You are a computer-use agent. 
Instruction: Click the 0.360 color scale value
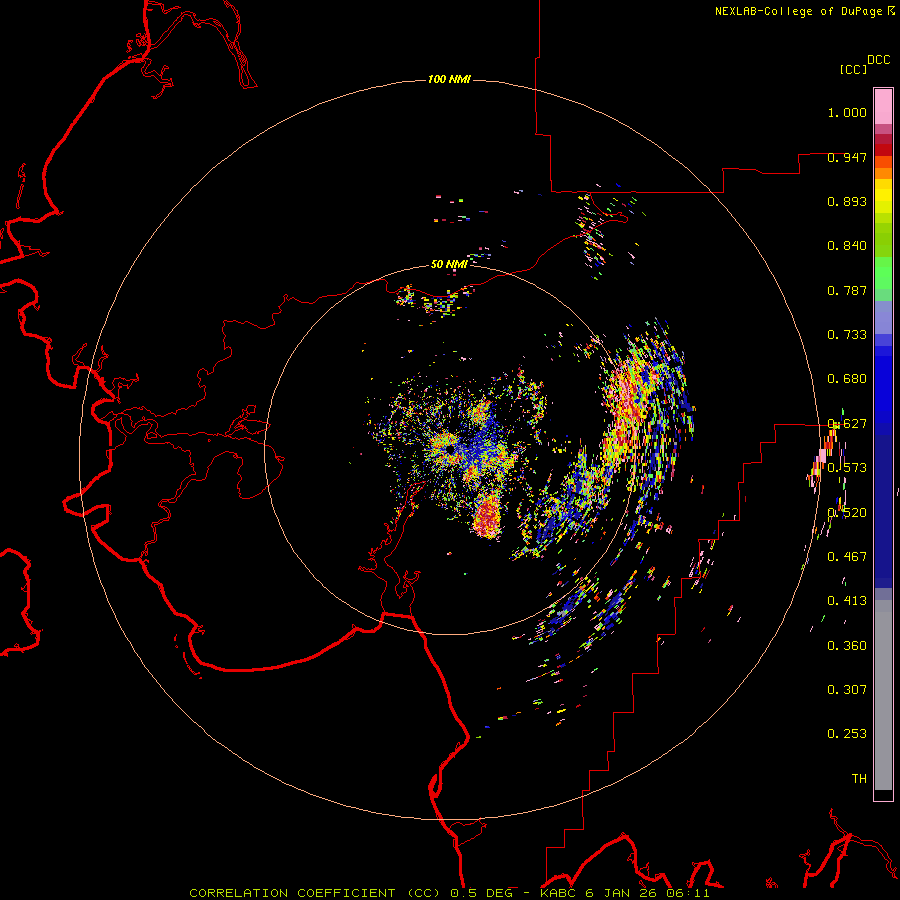847,646
